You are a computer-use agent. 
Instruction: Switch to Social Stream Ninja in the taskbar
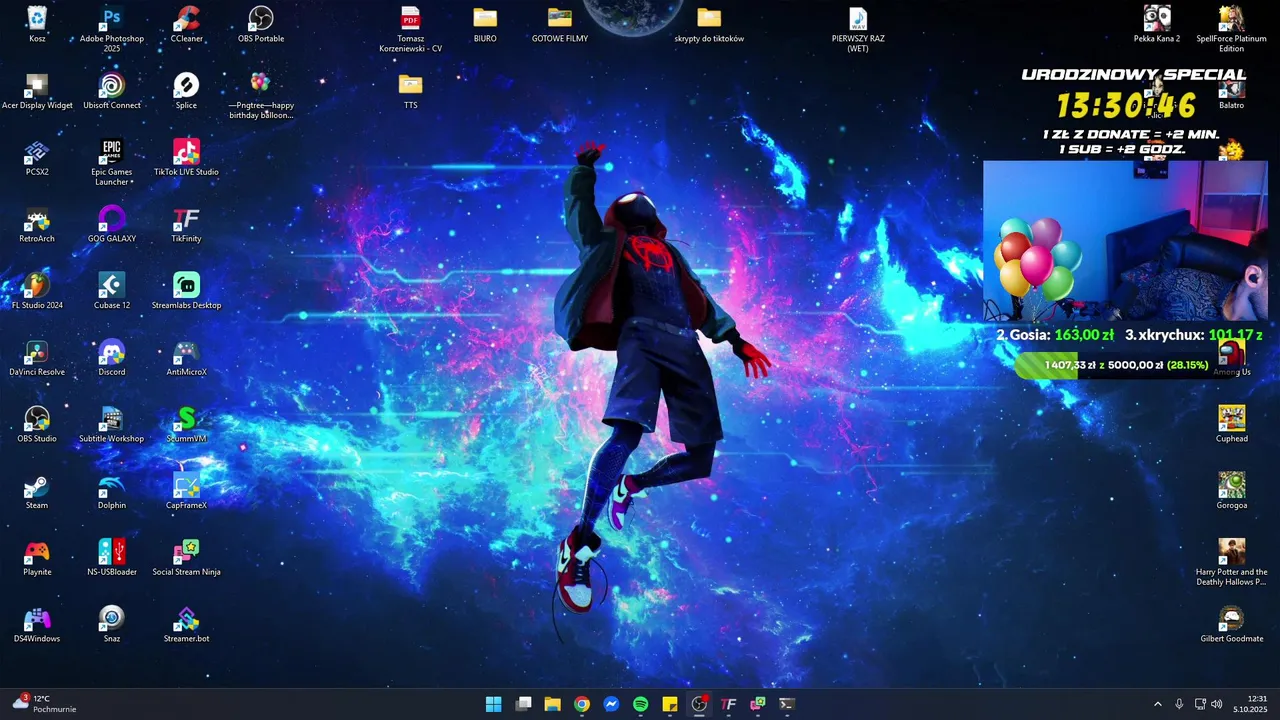[x=758, y=704]
